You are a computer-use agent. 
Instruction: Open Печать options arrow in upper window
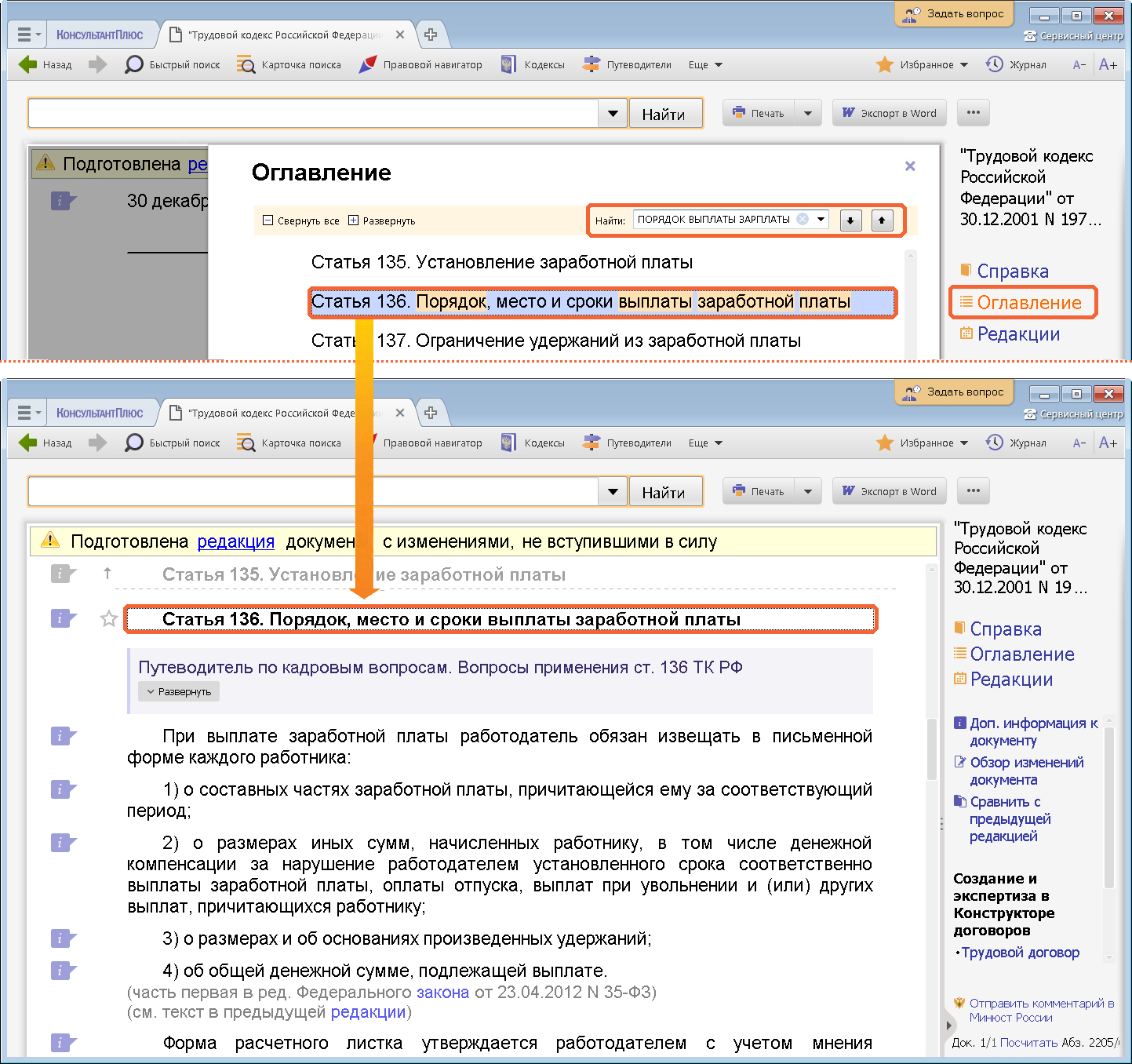click(x=808, y=113)
